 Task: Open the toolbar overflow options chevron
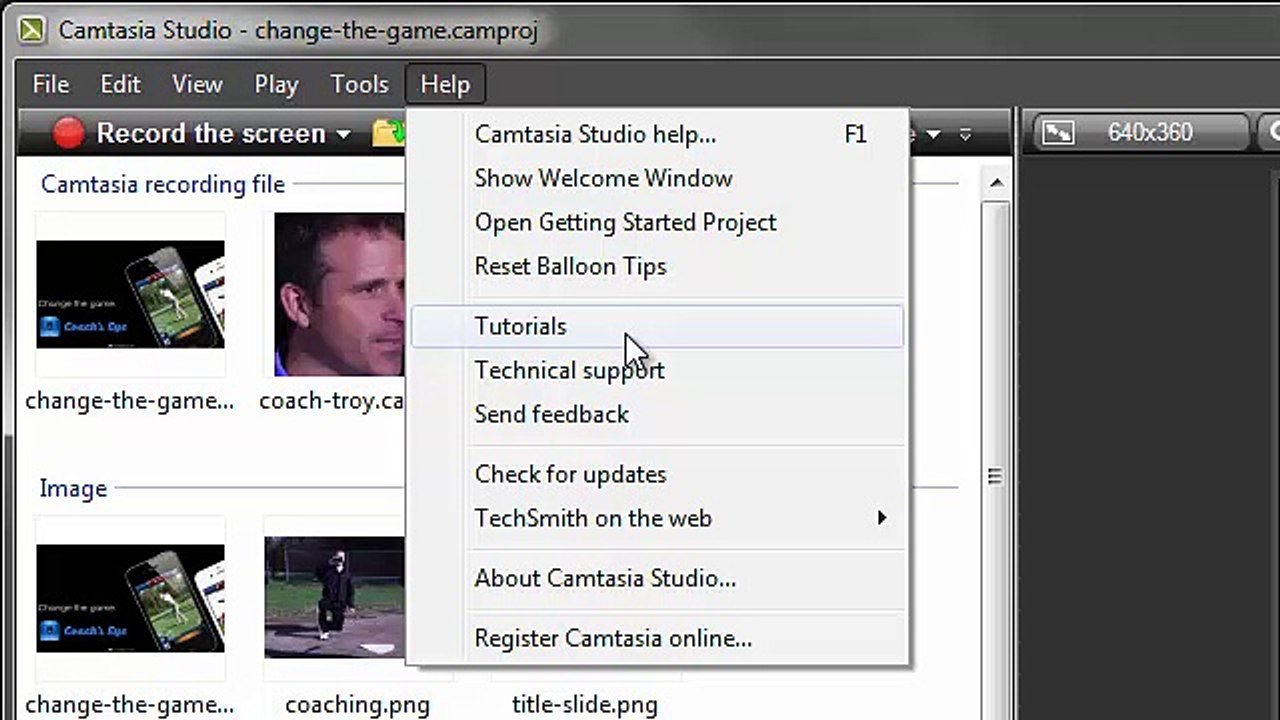point(965,134)
